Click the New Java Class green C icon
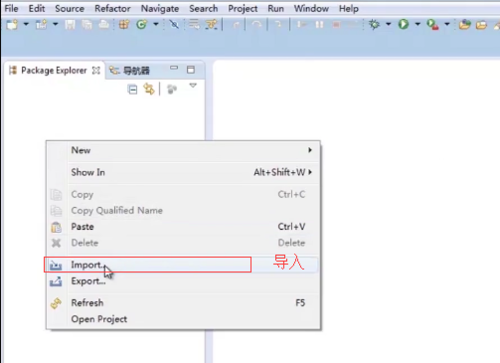Image resolution: width=500 pixels, height=363 pixels. [x=142, y=24]
